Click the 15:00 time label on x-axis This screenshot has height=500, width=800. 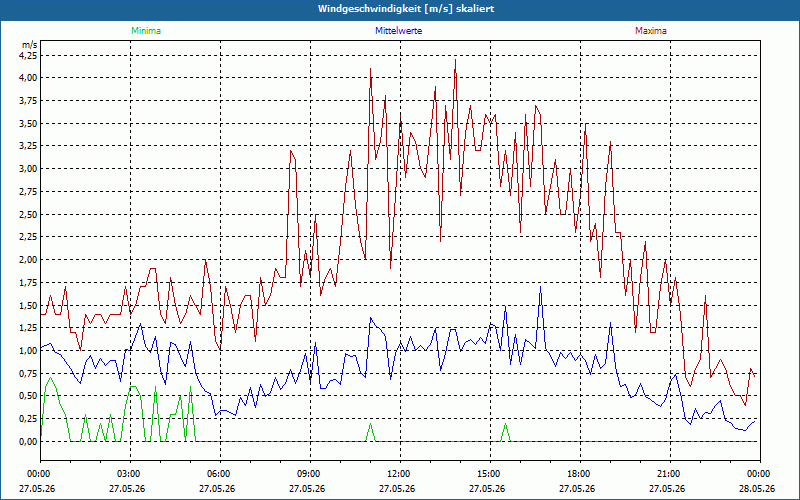pyautogui.click(x=490, y=474)
